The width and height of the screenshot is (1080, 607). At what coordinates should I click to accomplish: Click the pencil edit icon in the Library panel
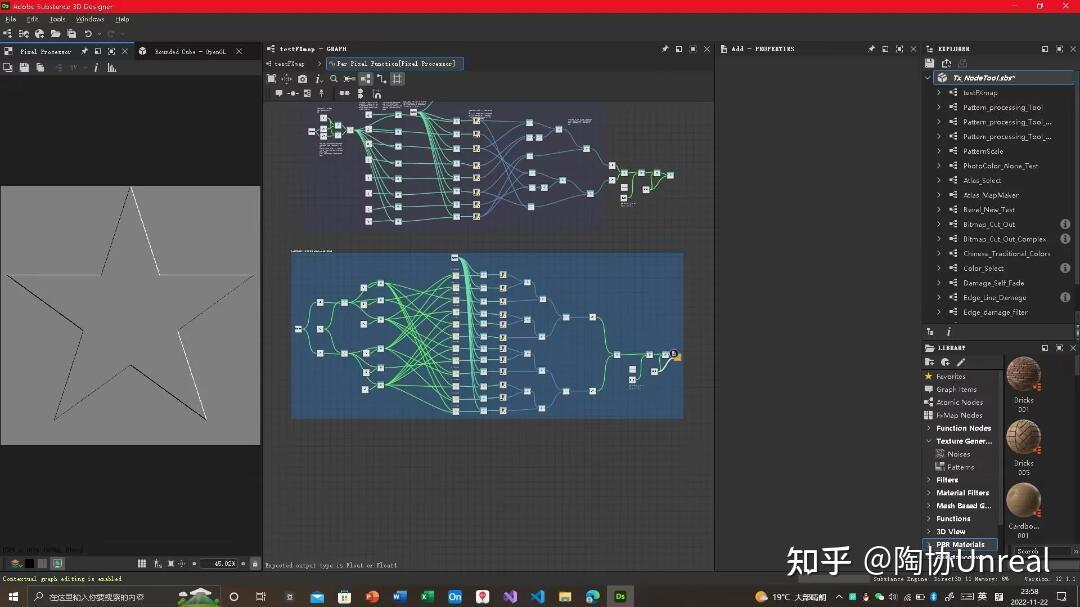coord(960,364)
